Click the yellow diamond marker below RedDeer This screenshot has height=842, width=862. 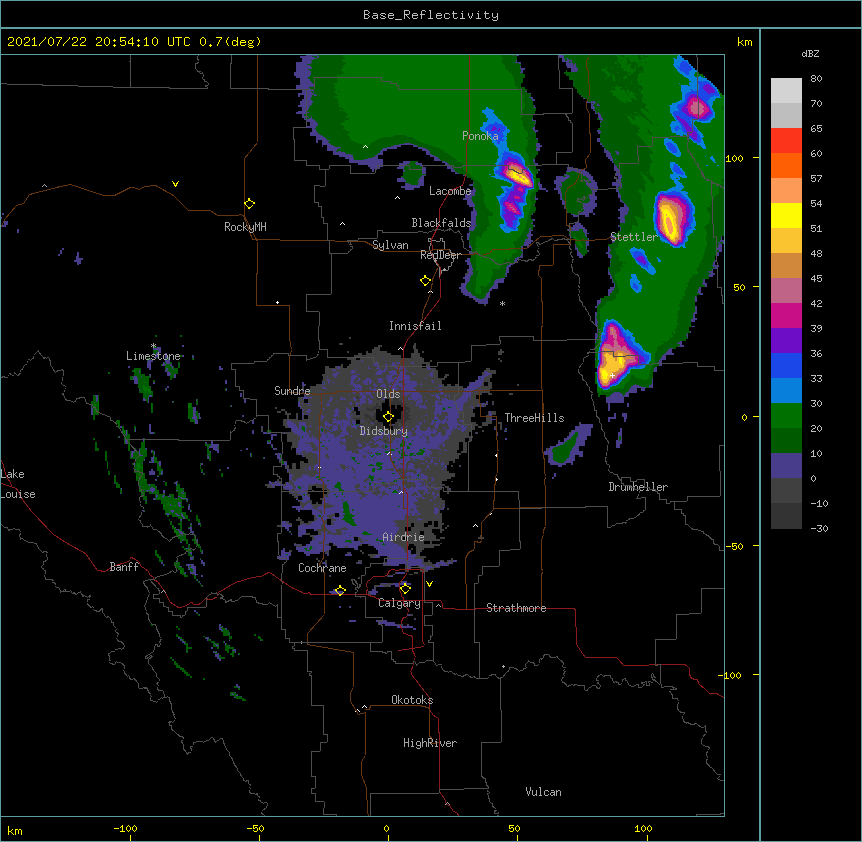[425, 281]
